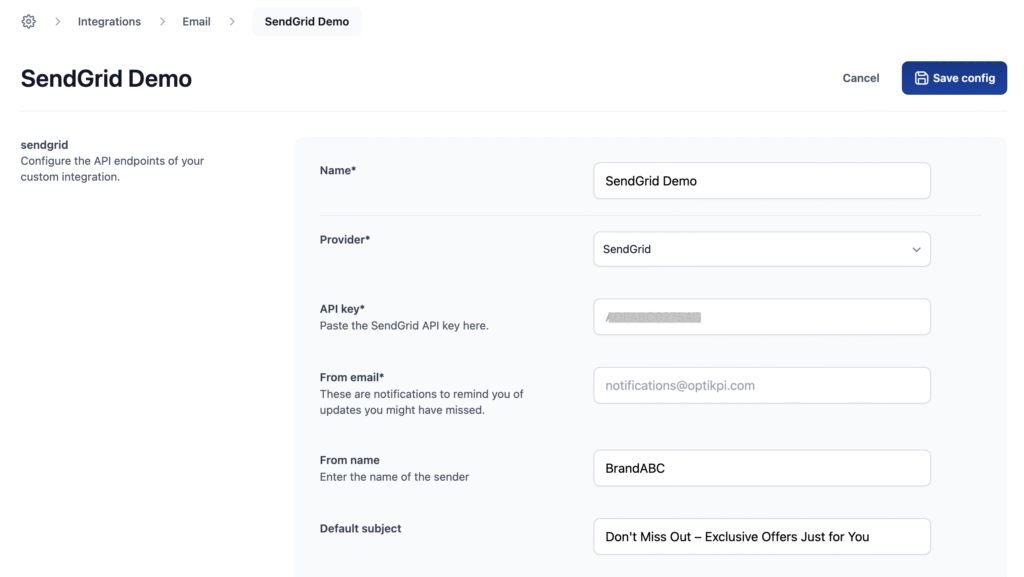Viewport: 1024px width, 577px height.
Task: Click the floppy disk icon in Save config
Action: tap(921, 78)
